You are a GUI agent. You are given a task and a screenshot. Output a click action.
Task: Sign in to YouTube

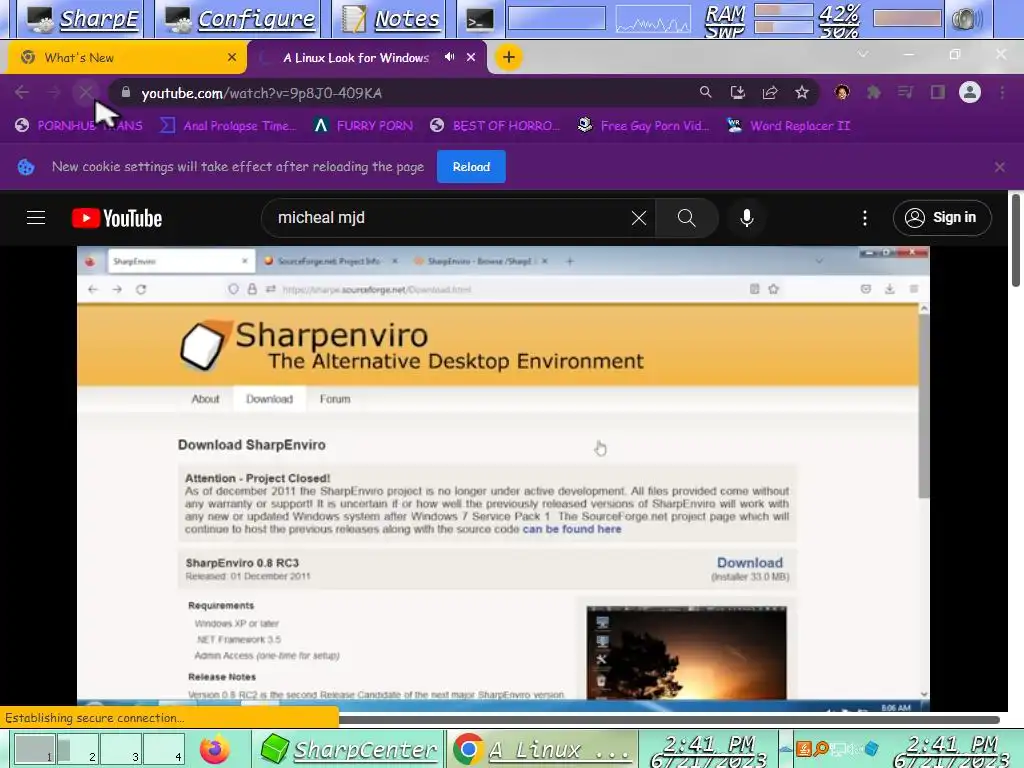point(942,217)
